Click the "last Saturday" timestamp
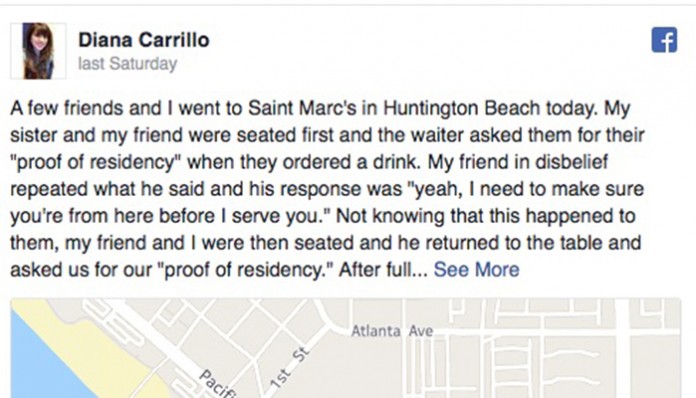696x398 pixels. 127,63
